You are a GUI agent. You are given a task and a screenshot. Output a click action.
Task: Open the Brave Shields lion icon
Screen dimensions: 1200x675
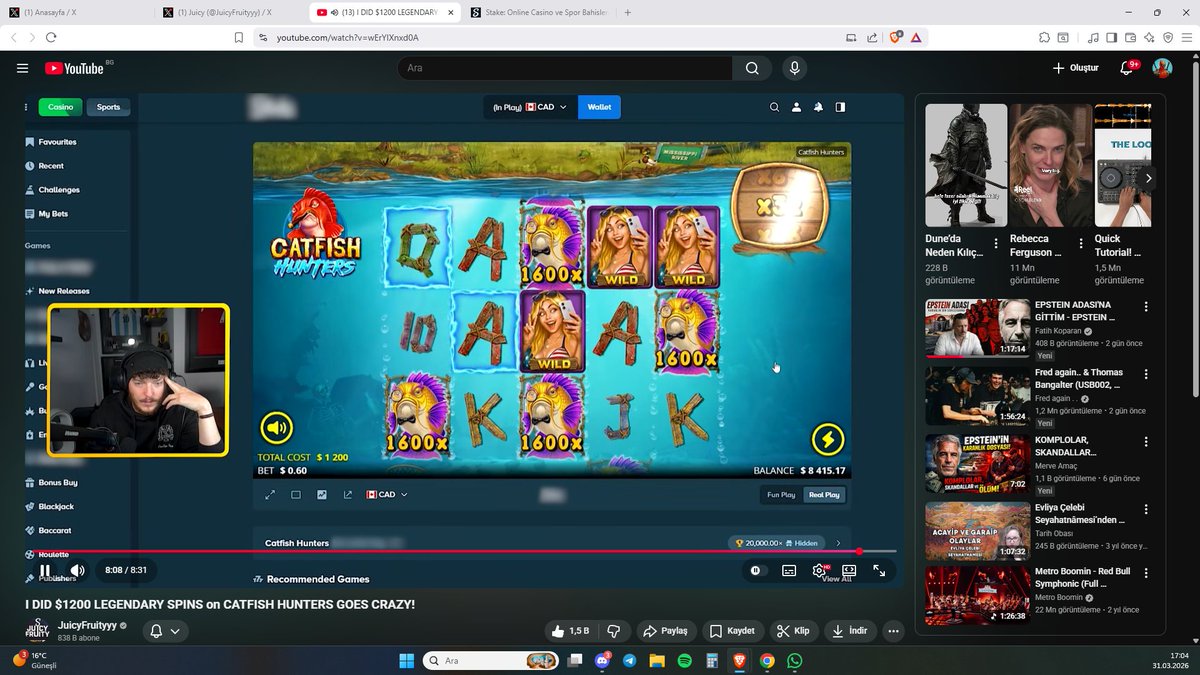(x=895, y=37)
